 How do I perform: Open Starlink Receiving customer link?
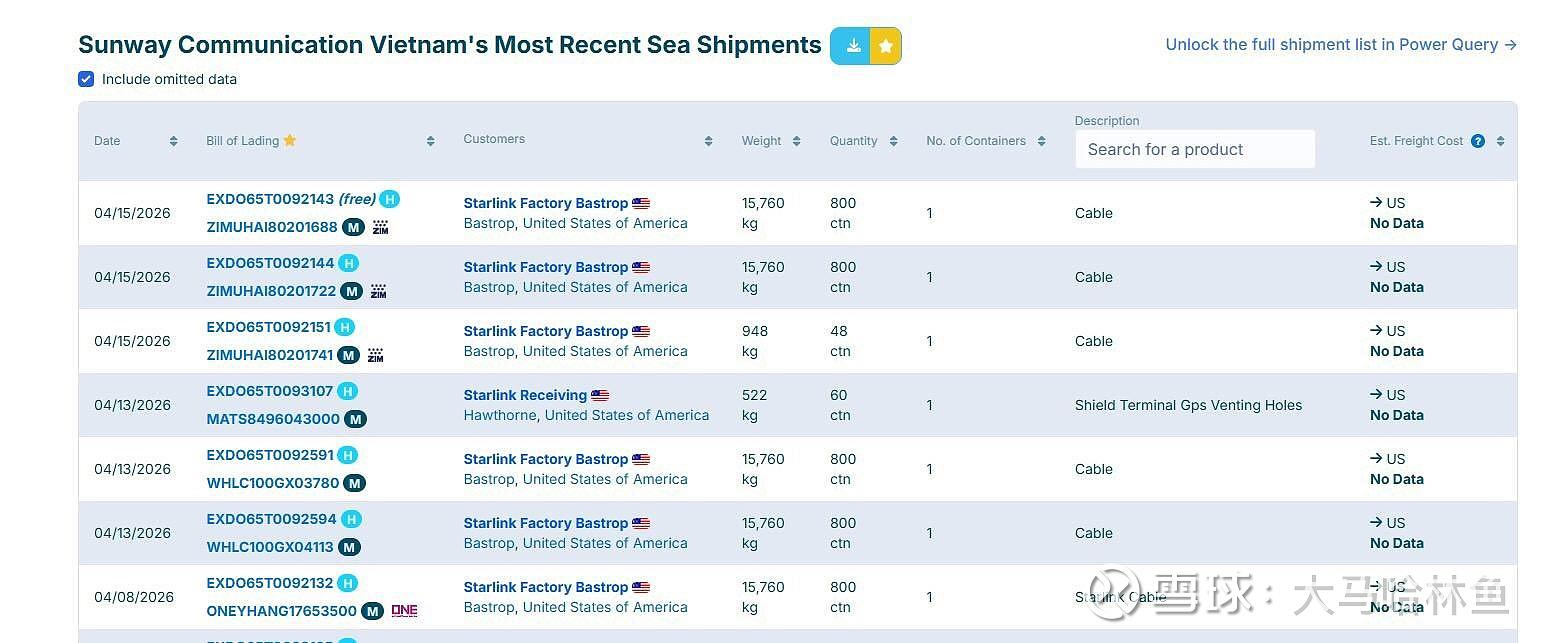pyautogui.click(x=525, y=395)
